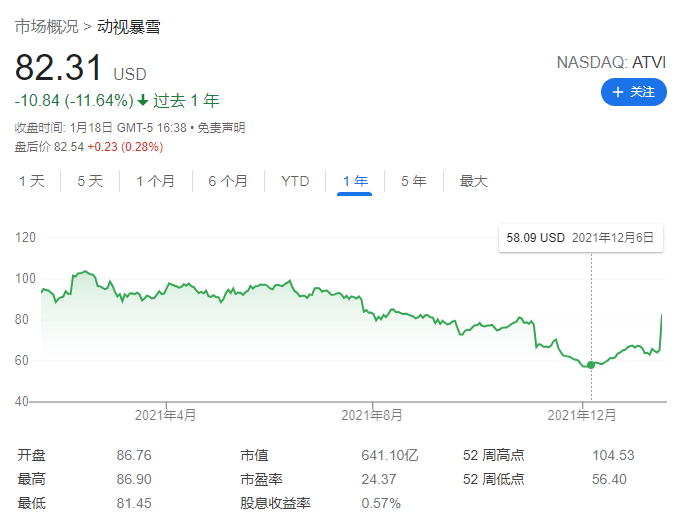686x526 pixels.
Task: Click the 52 周高点 value 104.53
Action: [613, 455]
